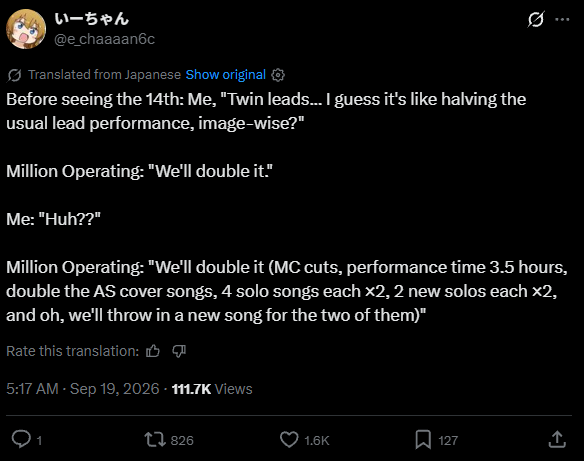Click the 826 reposts count
The image size is (584, 461).
[x=182, y=441]
